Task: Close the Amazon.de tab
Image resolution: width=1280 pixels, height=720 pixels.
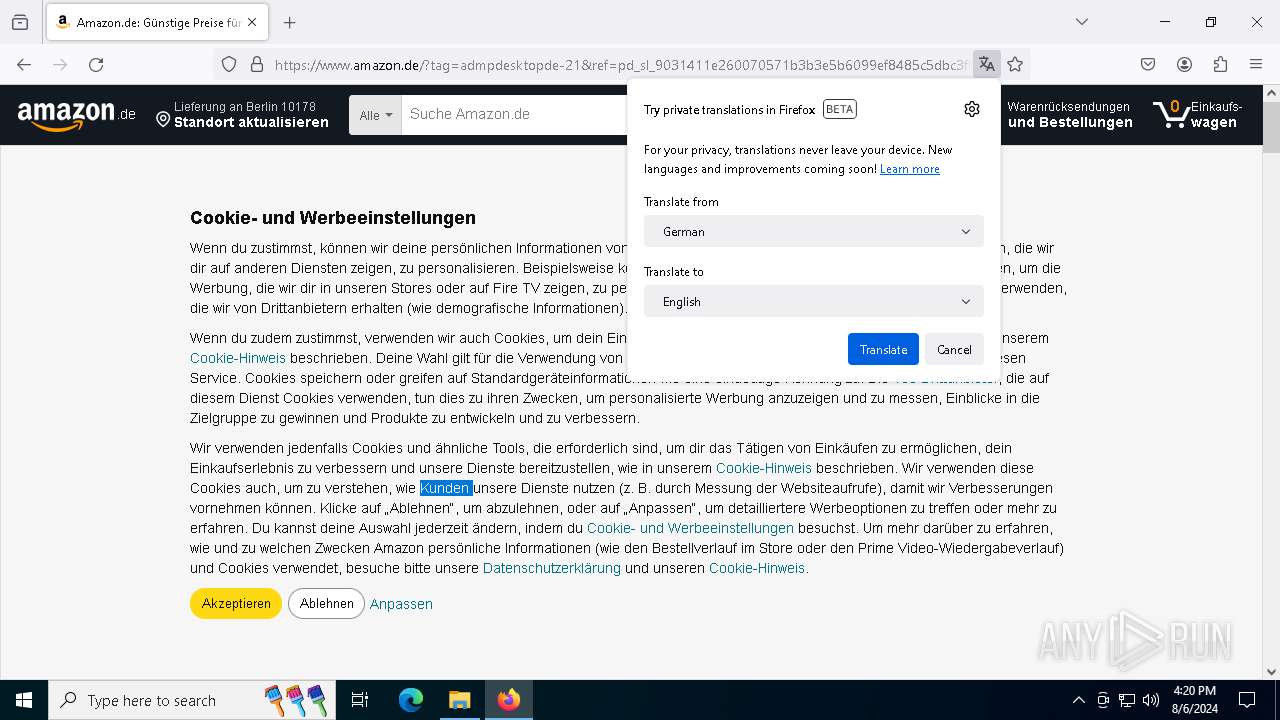Action: pyautogui.click(x=251, y=22)
